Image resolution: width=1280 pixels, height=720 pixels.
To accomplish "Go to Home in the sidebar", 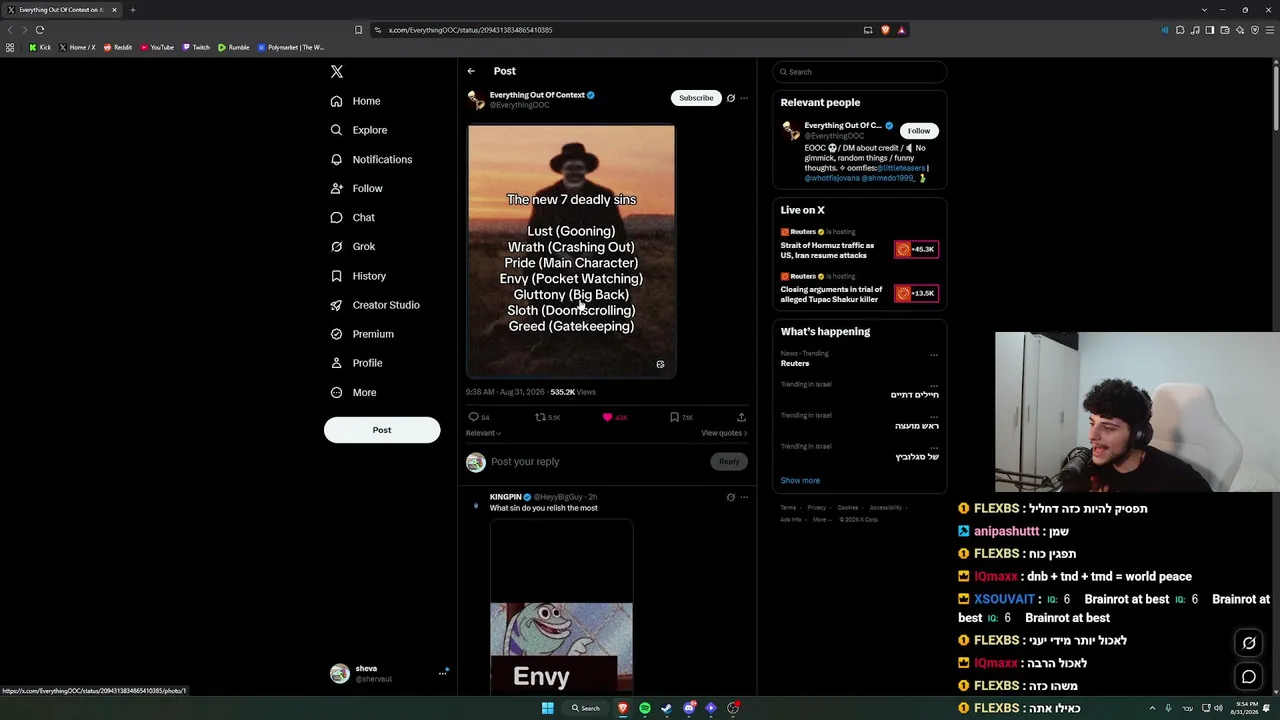I will [356, 101].
